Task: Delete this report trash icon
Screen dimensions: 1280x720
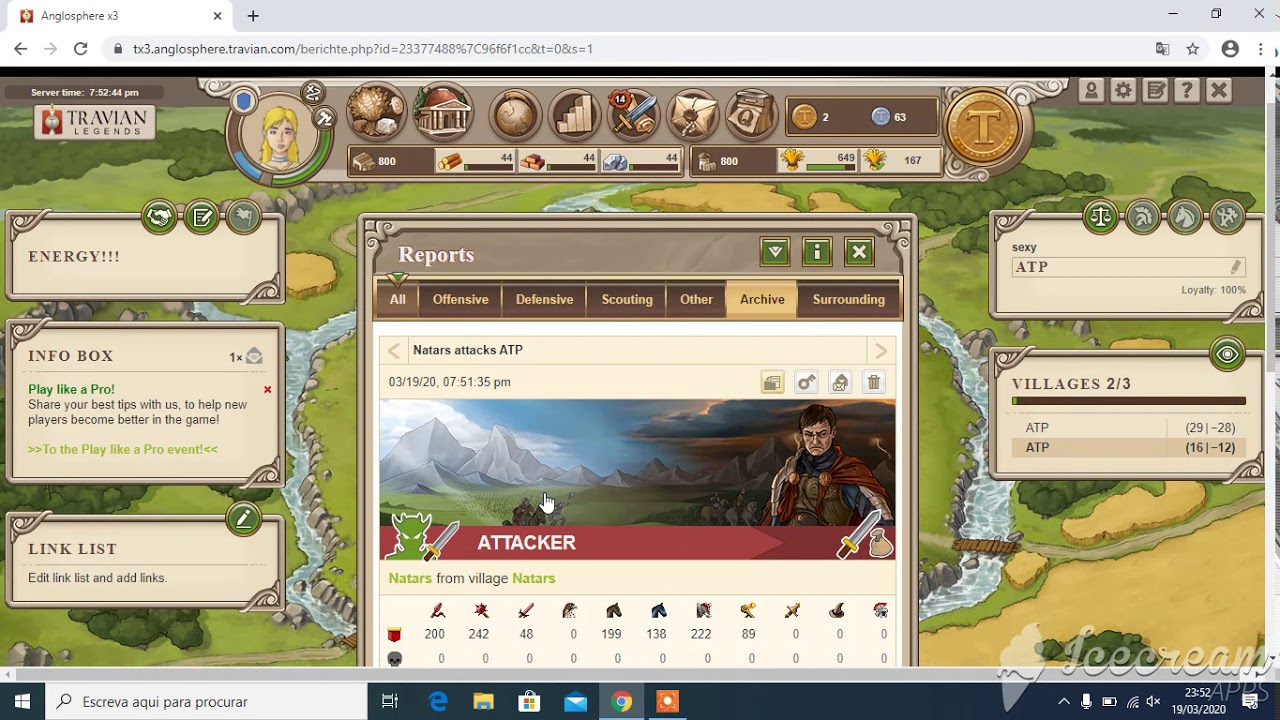Action: click(x=874, y=382)
